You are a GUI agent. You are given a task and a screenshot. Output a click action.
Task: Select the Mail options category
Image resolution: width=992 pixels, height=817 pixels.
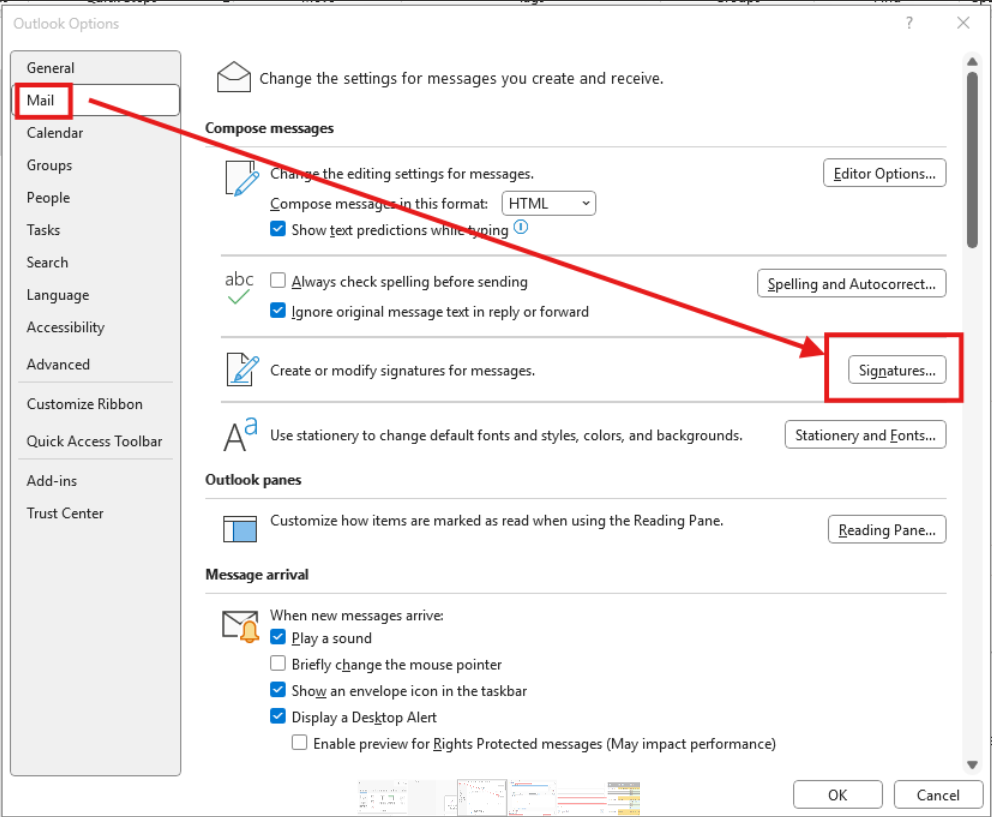[x=96, y=100]
